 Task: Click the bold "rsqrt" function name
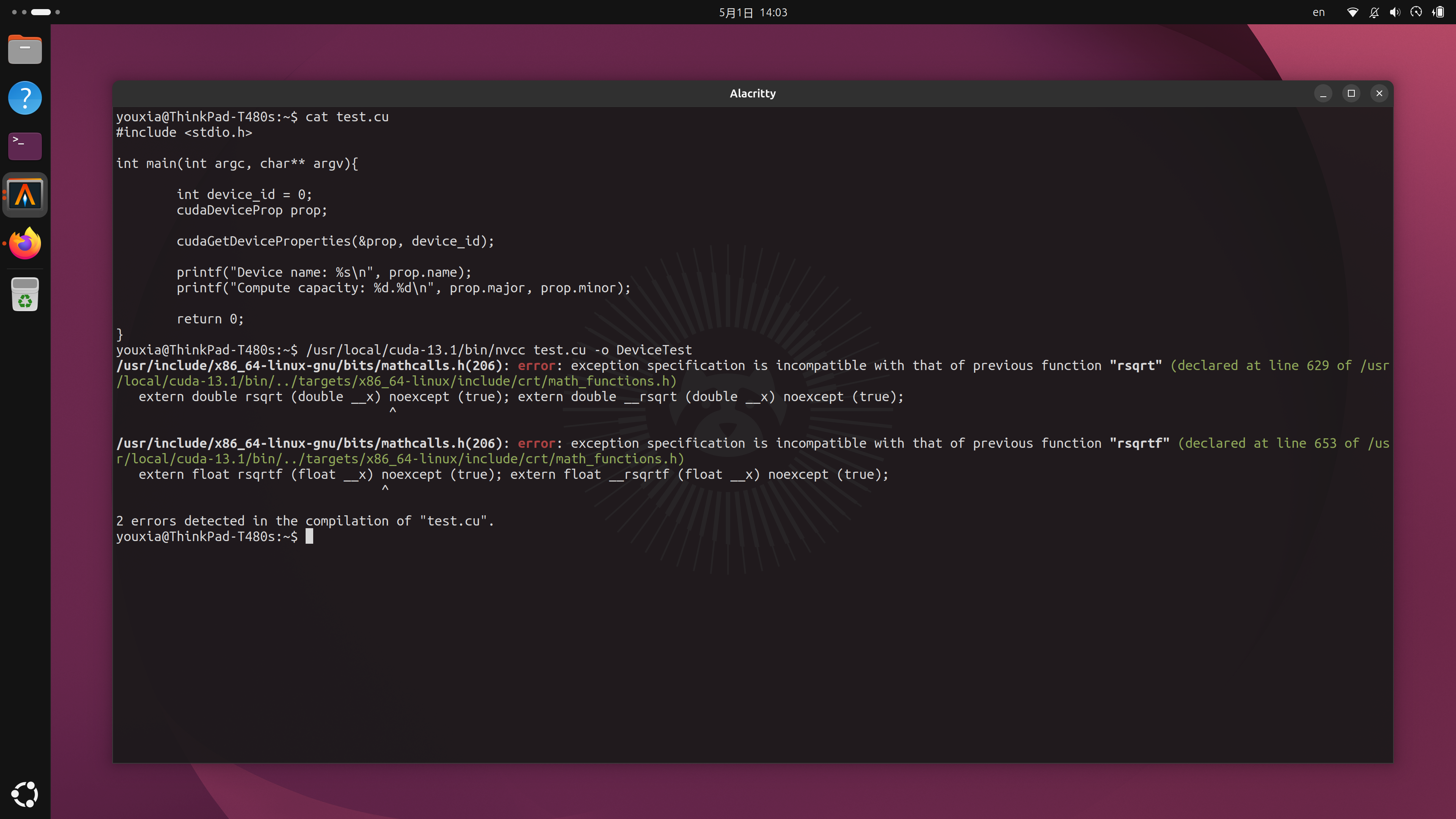[x=1135, y=366]
